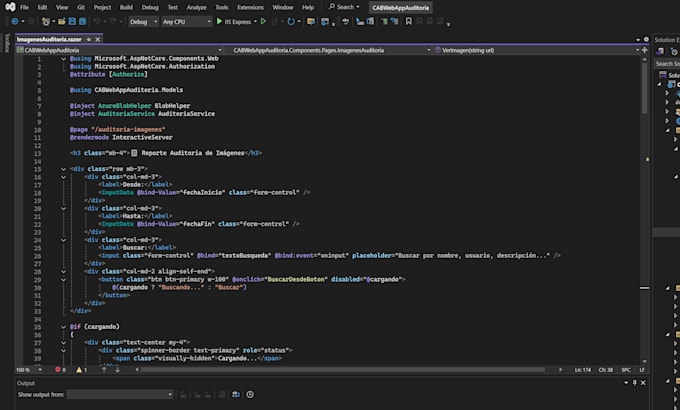Toggle word wrap icon in Output panel
Viewport: 680px width, 410px height.
tap(236, 394)
